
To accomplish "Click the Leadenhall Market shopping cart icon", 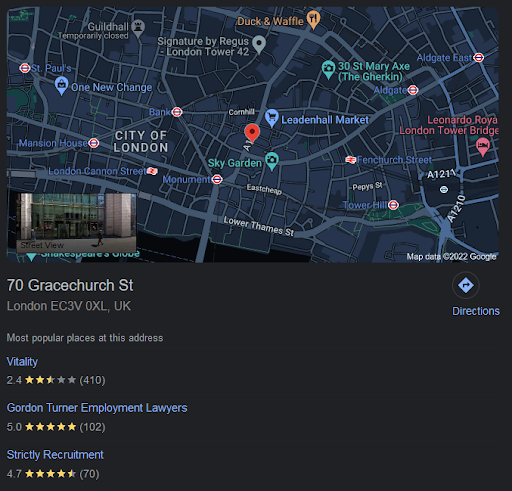I will tap(272, 118).
